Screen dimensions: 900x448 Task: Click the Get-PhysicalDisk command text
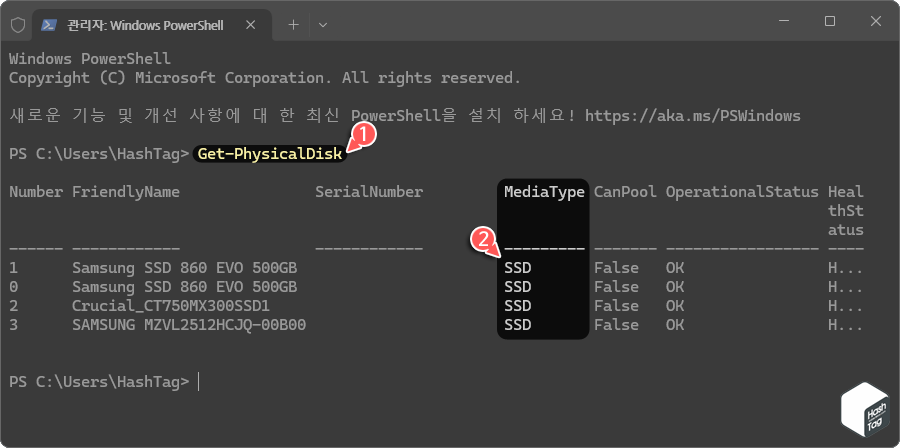[x=270, y=154]
